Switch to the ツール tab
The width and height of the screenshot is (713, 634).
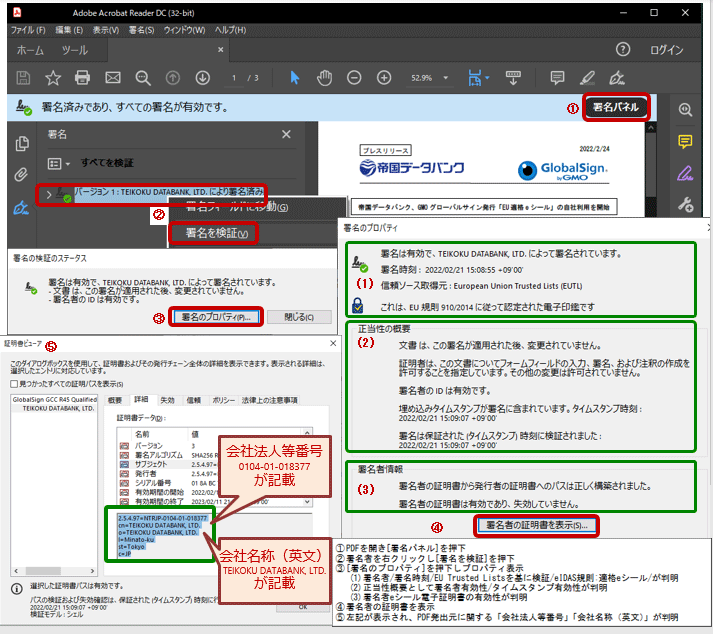[x=75, y=50]
